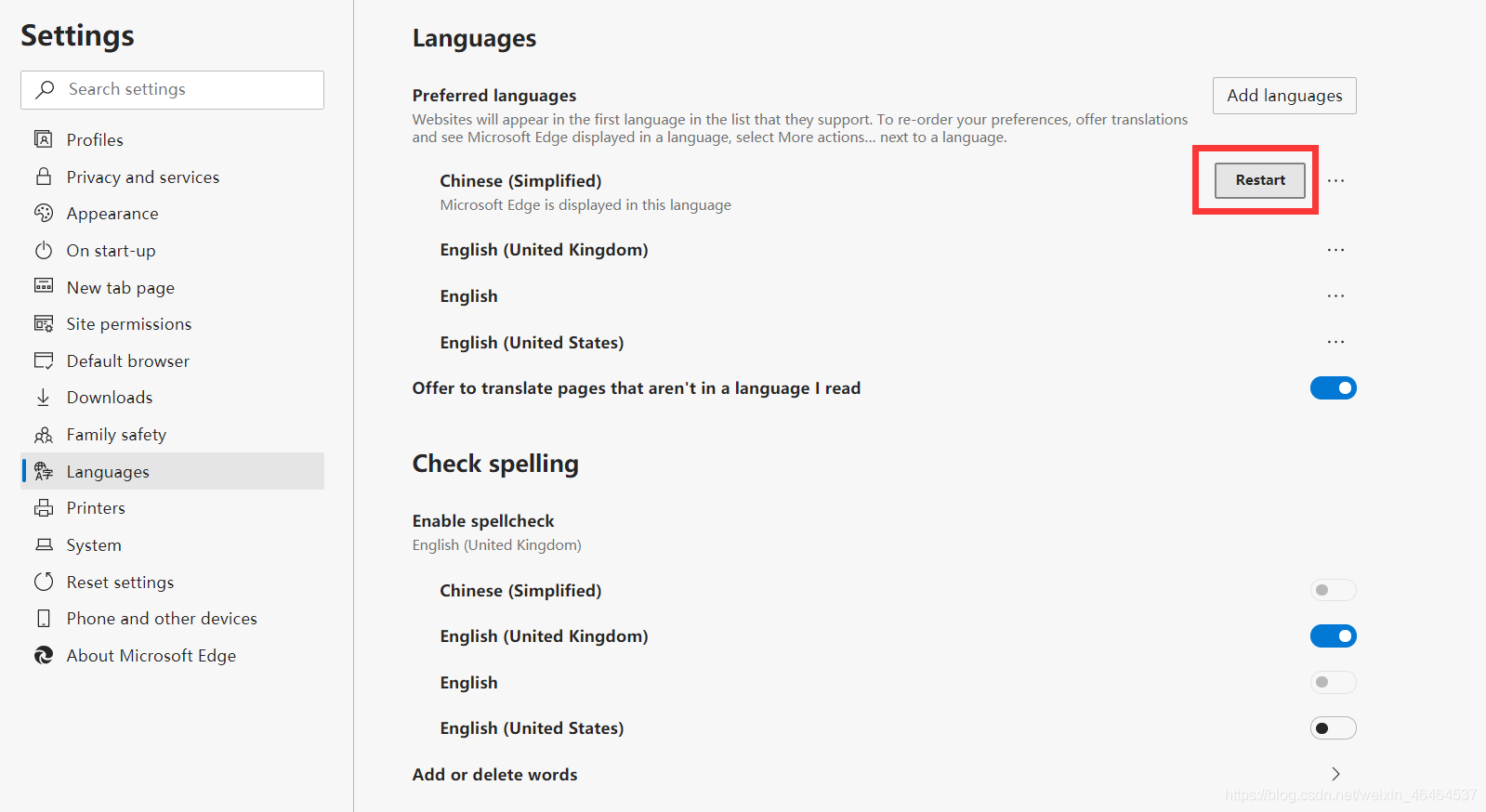The width and height of the screenshot is (1486, 812).
Task: Go to Privacy and services settings
Action: [x=173, y=177]
